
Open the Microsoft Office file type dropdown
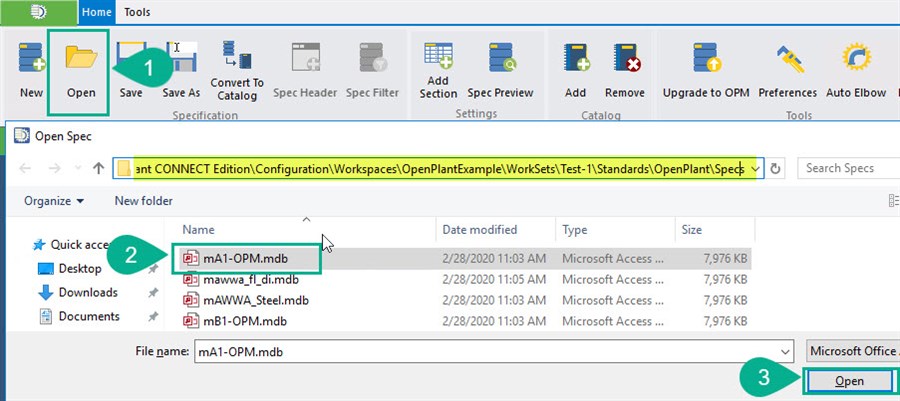[853, 351]
